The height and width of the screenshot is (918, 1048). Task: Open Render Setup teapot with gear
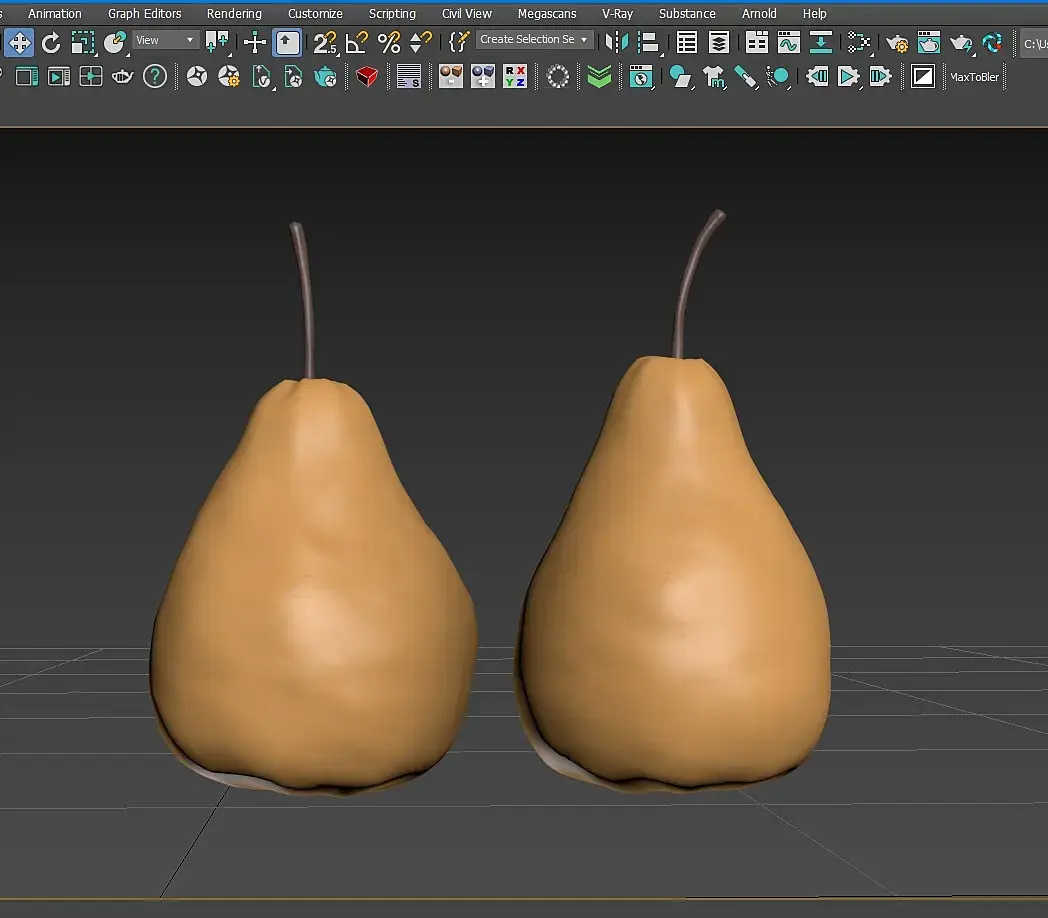[x=897, y=42]
